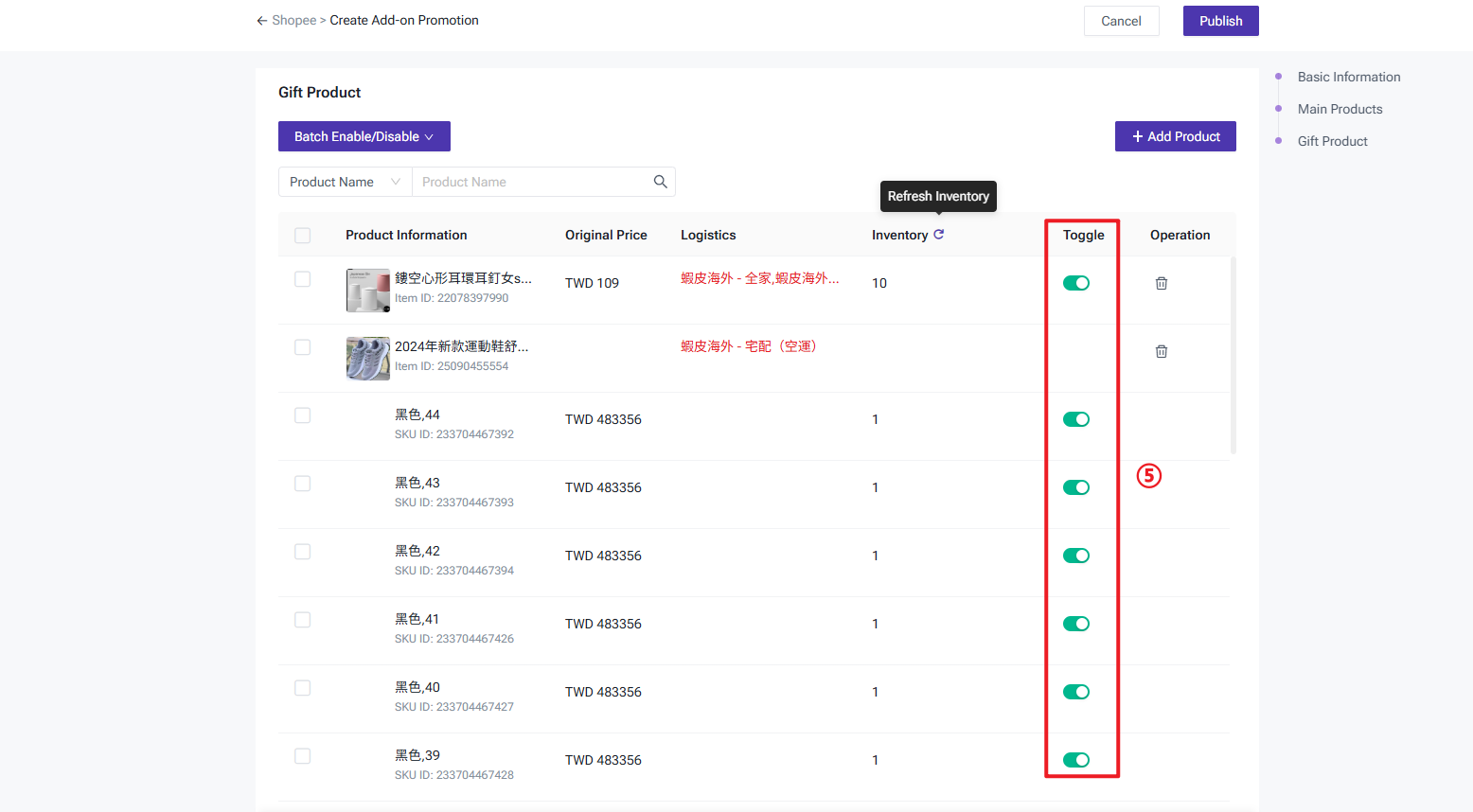Jump to Basic Information section
This screenshot has width=1473, height=812.
1348,77
